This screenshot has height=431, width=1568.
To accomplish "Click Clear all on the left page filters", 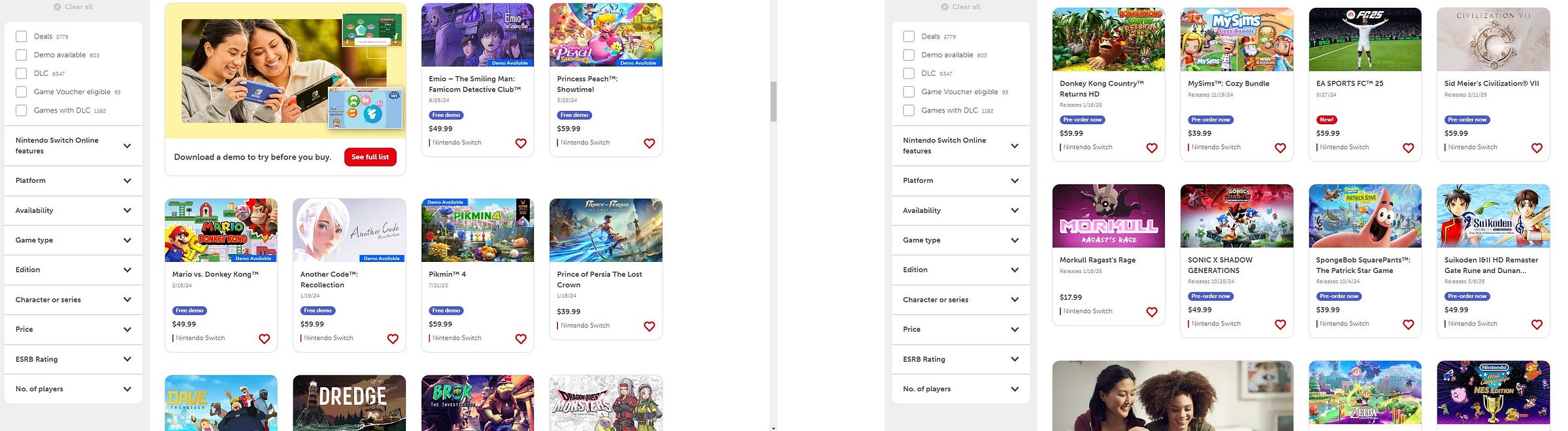I will [73, 7].
